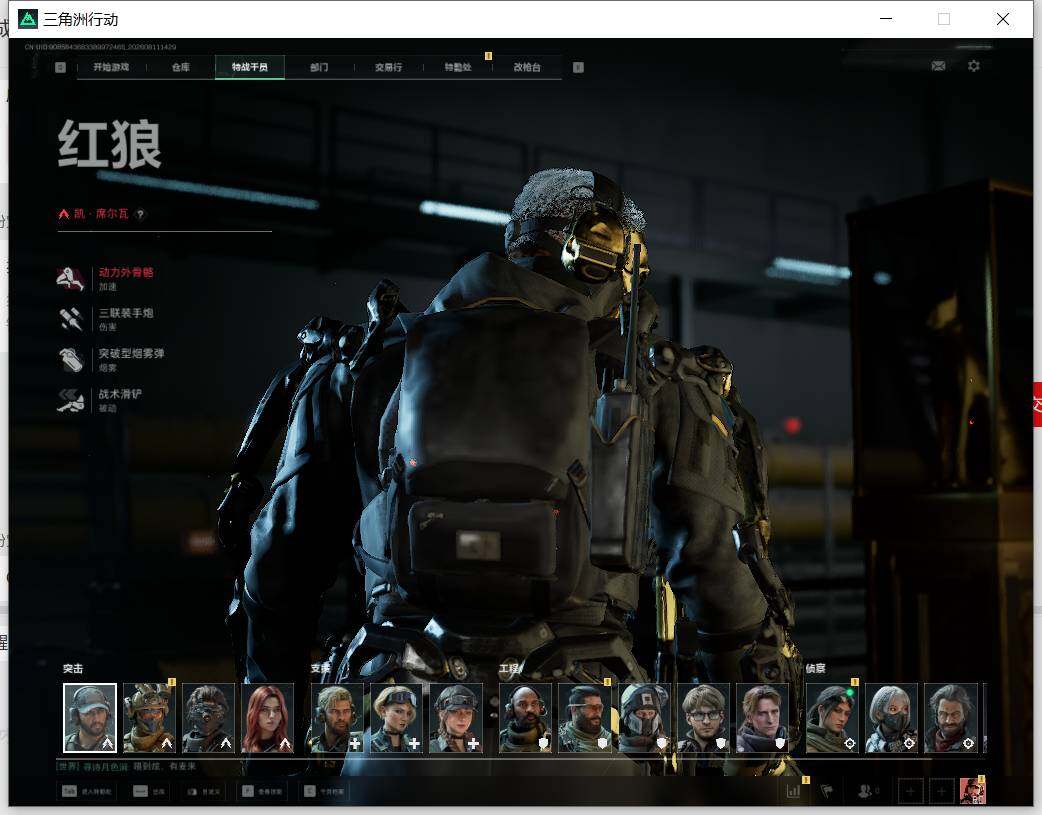The height and width of the screenshot is (815, 1042).
Task: Switch to the 改枪台 tab
Action: click(527, 67)
